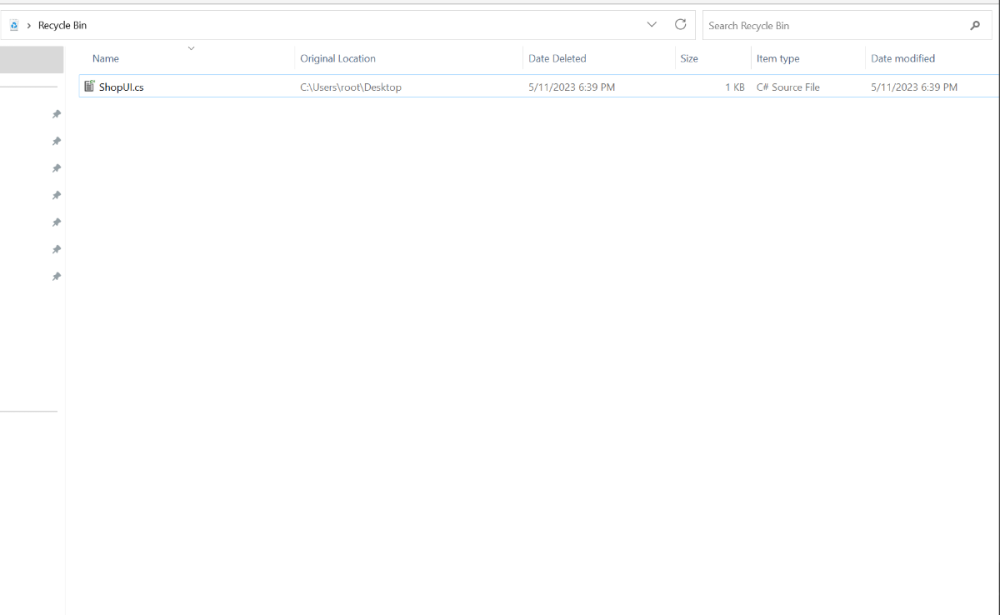
Task: Click the search magnifier icon
Action: (x=975, y=25)
